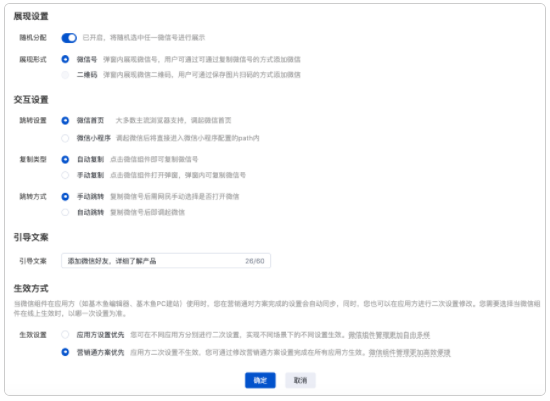The height and width of the screenshot is (401, 550).
Task: Click the 交互设置 section heading
Action: click(31, 100)
